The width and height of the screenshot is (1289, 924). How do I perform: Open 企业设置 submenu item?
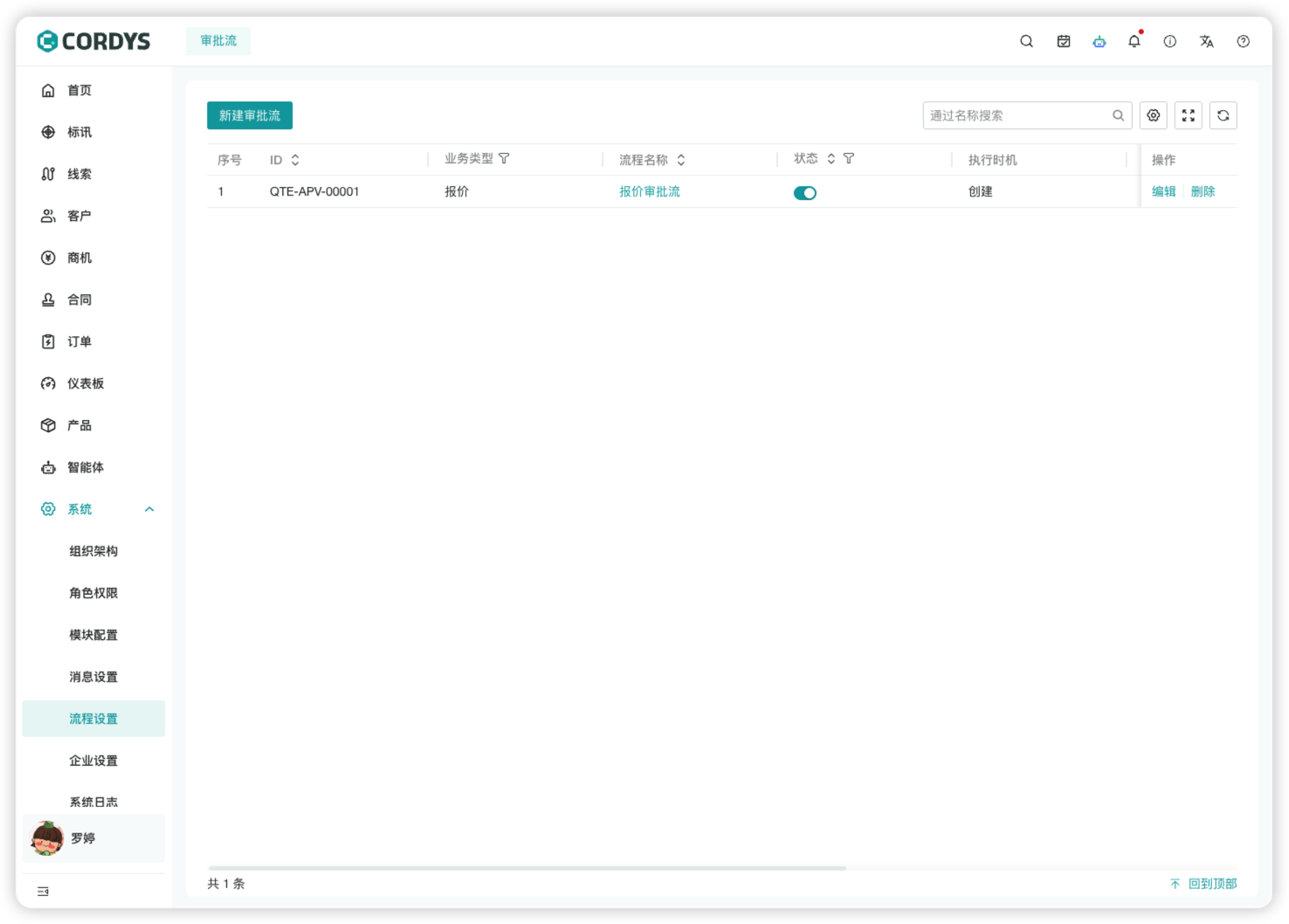point(93,761)
